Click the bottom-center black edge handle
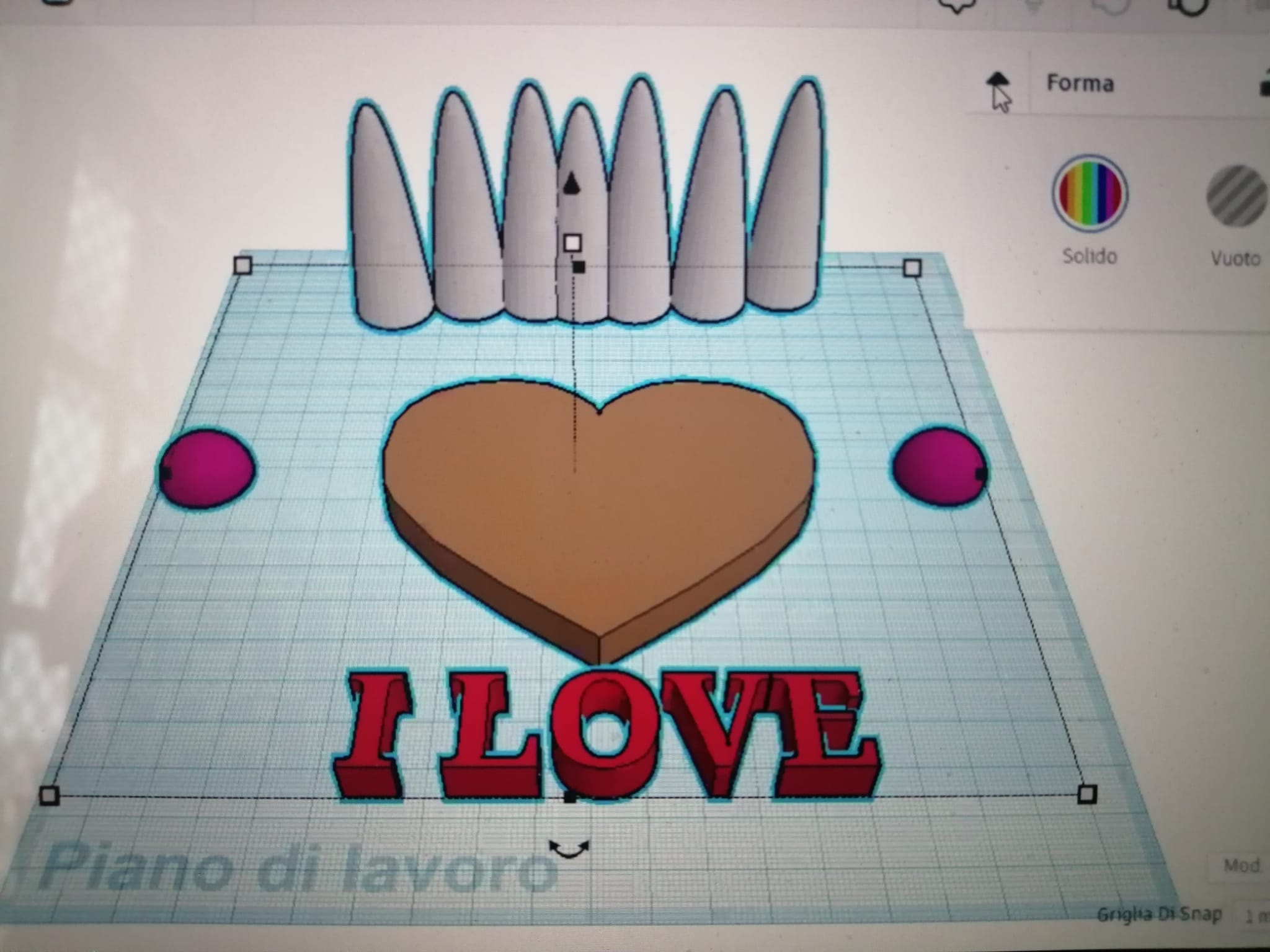 pos(570,797)
